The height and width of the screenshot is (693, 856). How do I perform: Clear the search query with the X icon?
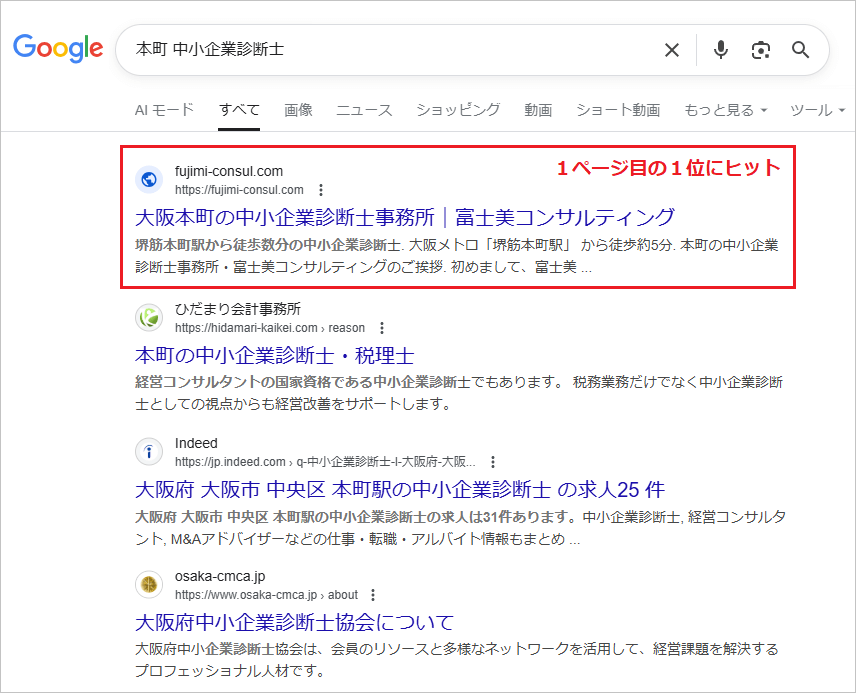[671, 50]
